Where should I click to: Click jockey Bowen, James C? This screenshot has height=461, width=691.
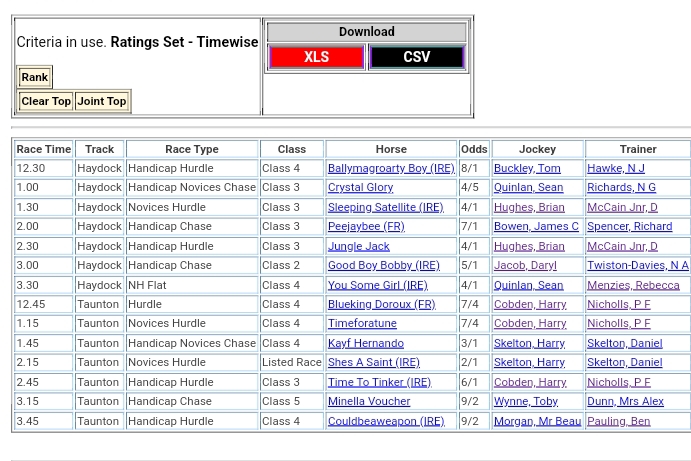click(536, 226)
